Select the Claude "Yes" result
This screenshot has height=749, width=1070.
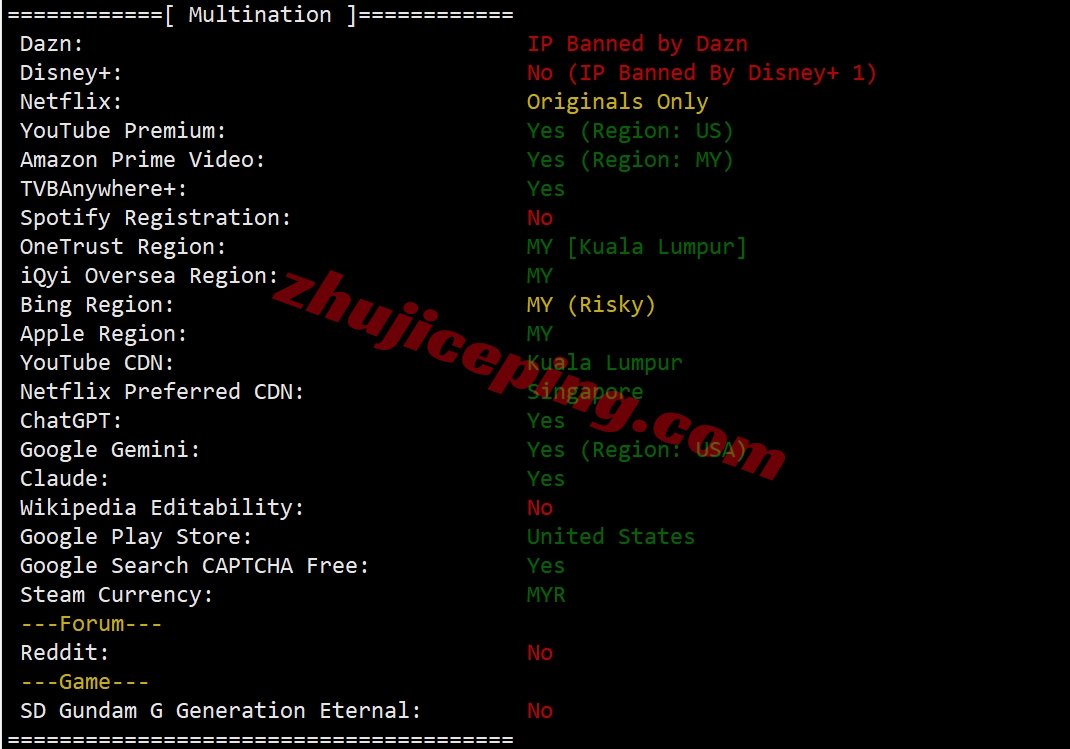(546, 478)
